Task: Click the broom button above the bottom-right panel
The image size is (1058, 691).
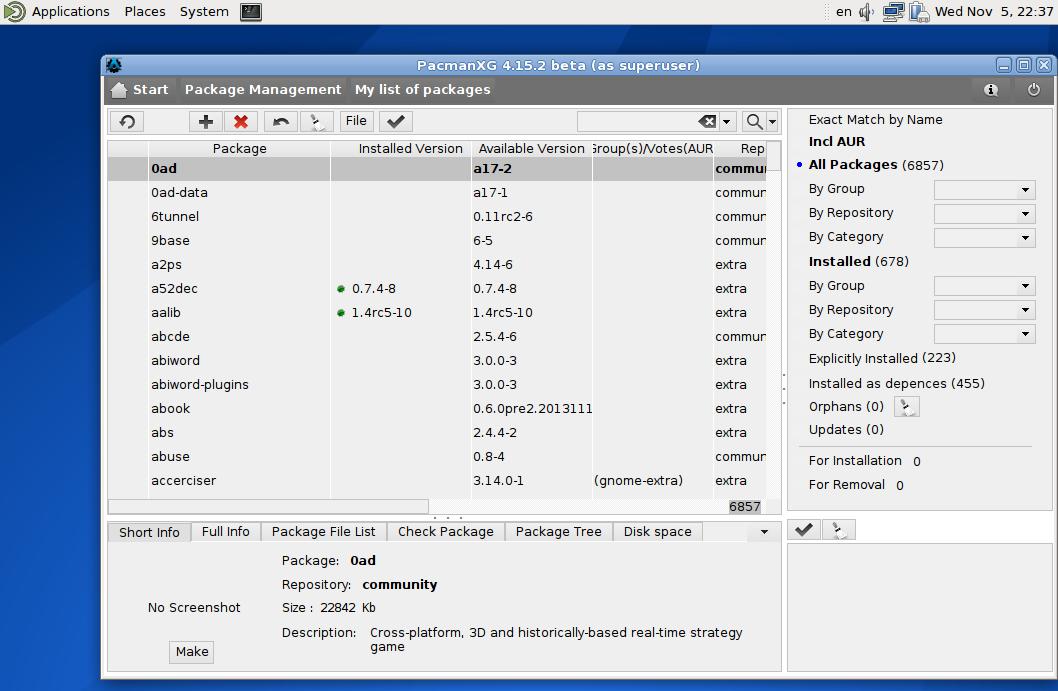Action: pos(839,530)
